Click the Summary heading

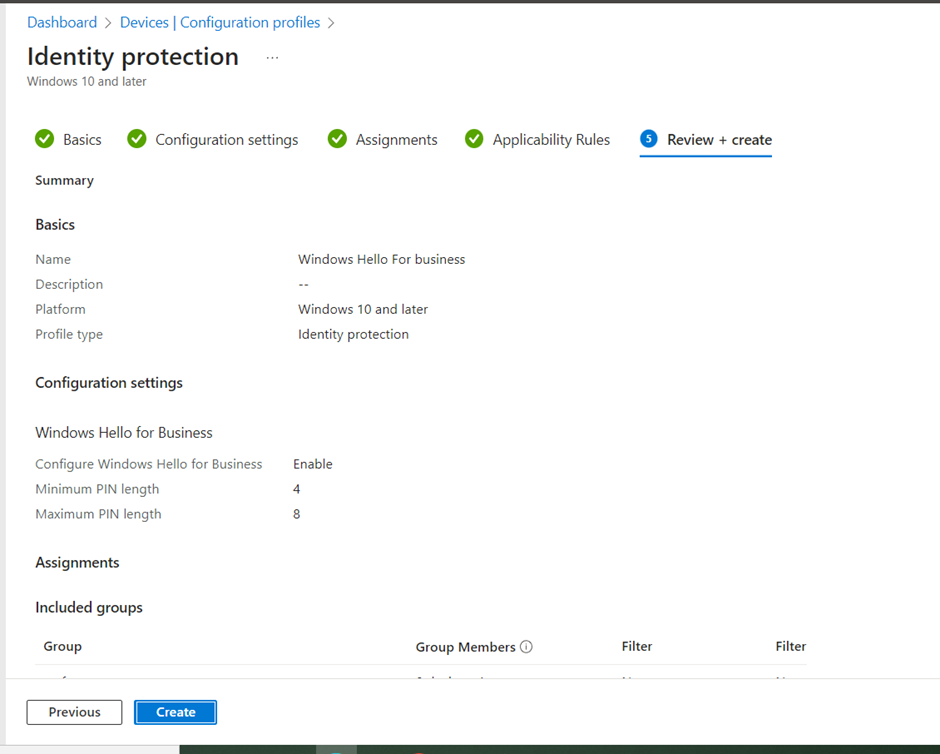64,180
